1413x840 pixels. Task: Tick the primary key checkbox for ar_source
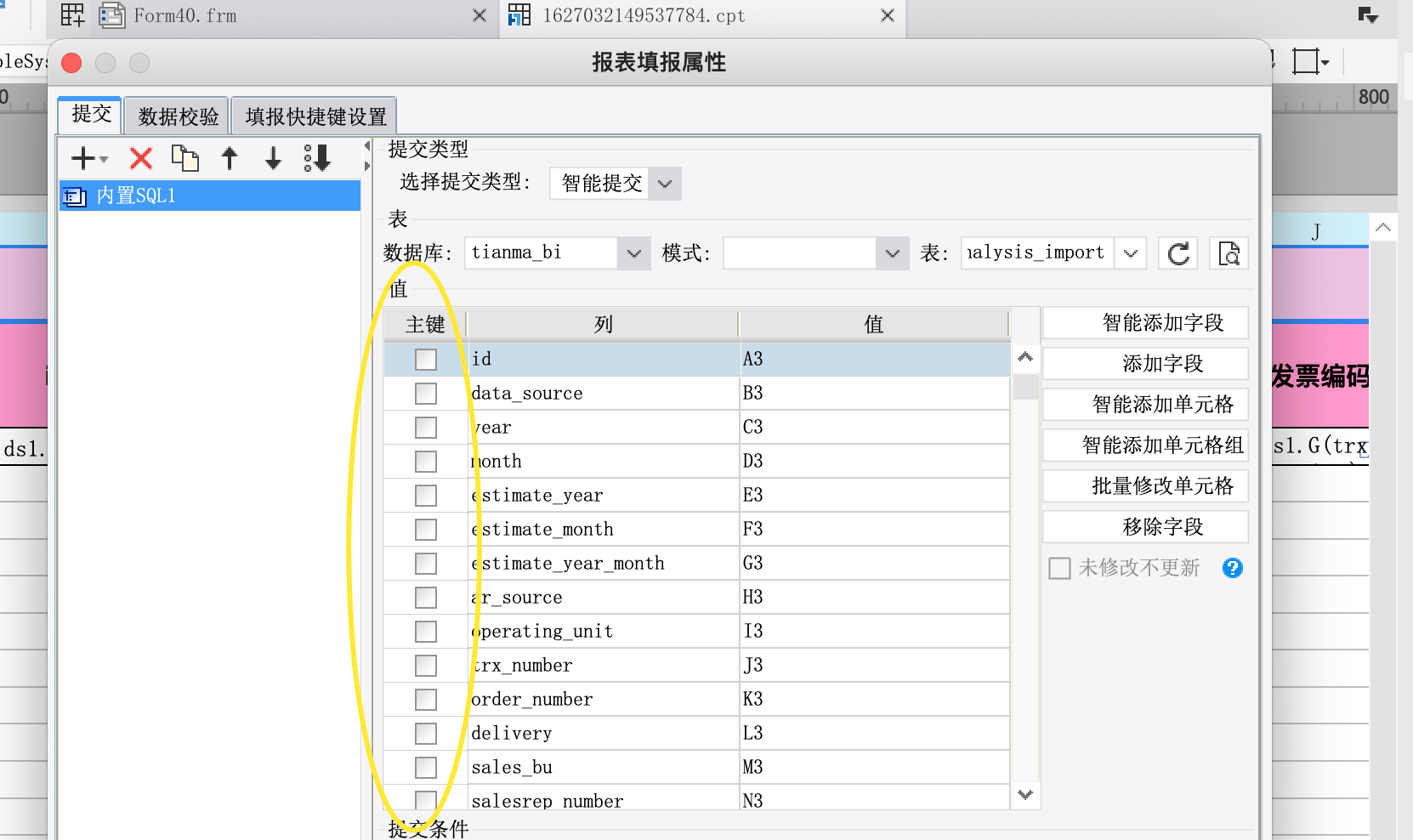click(426, 598)
